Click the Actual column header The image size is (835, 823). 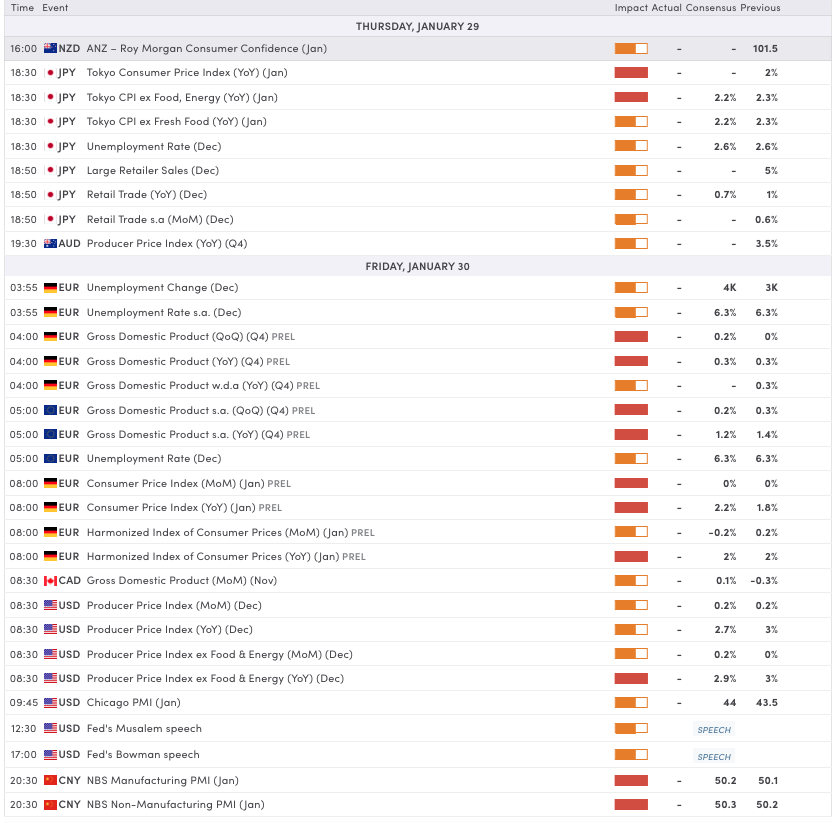[666, 7]
